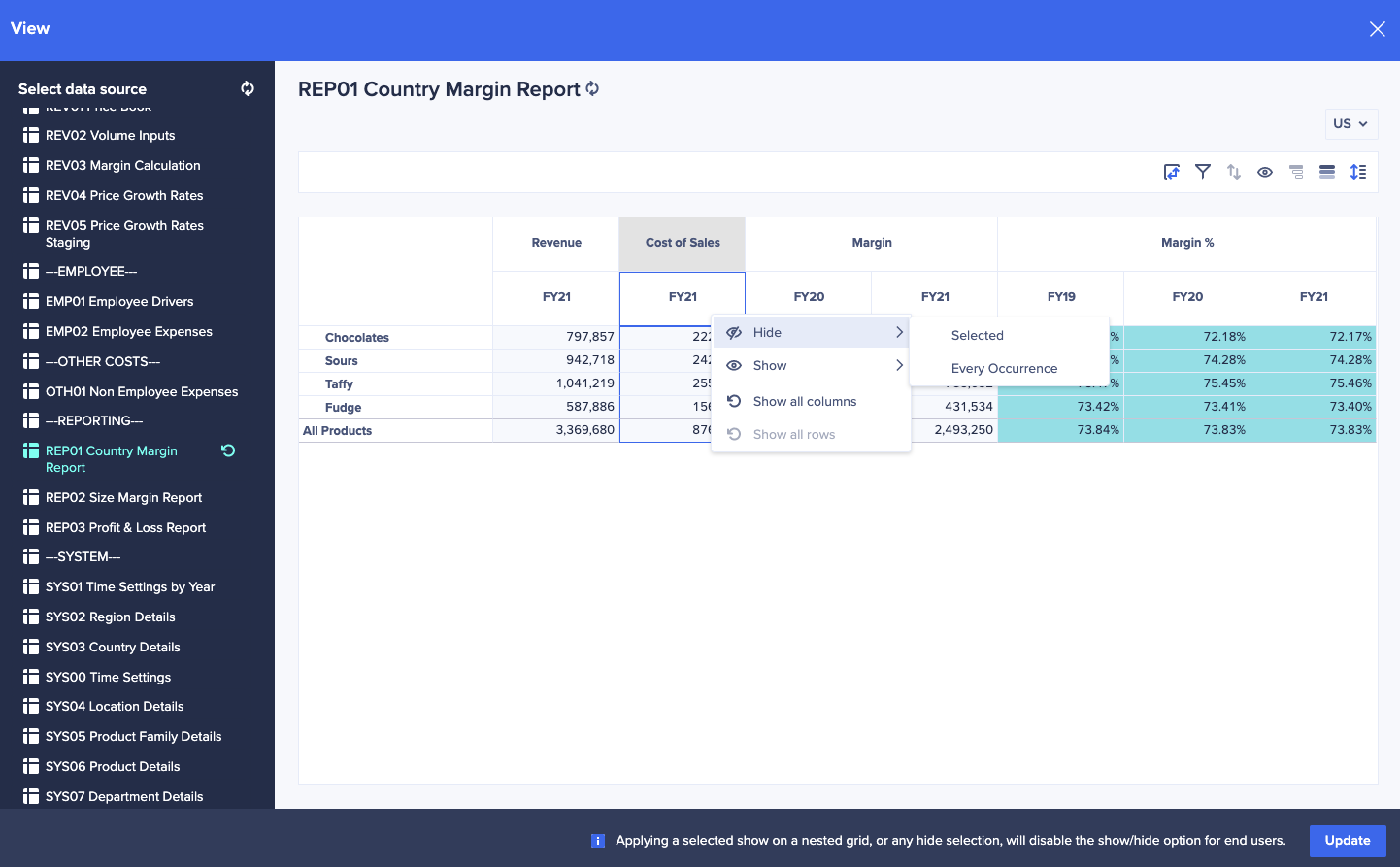Screen dimensions: 1400x867
Task: Click the Pivot toolbar icon
Action: point(1172,172)
